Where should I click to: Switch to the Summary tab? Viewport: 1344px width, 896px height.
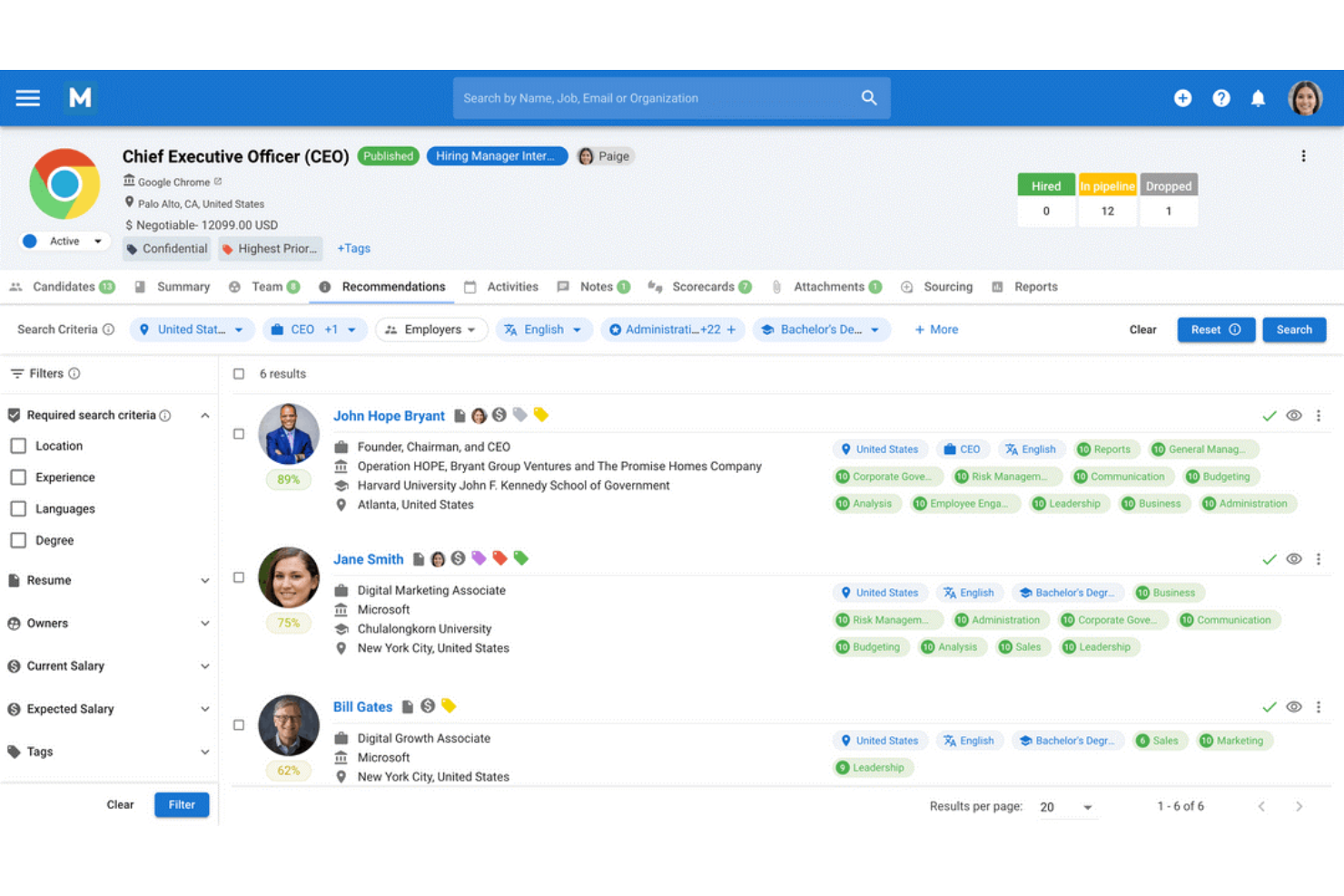(173, 287)
